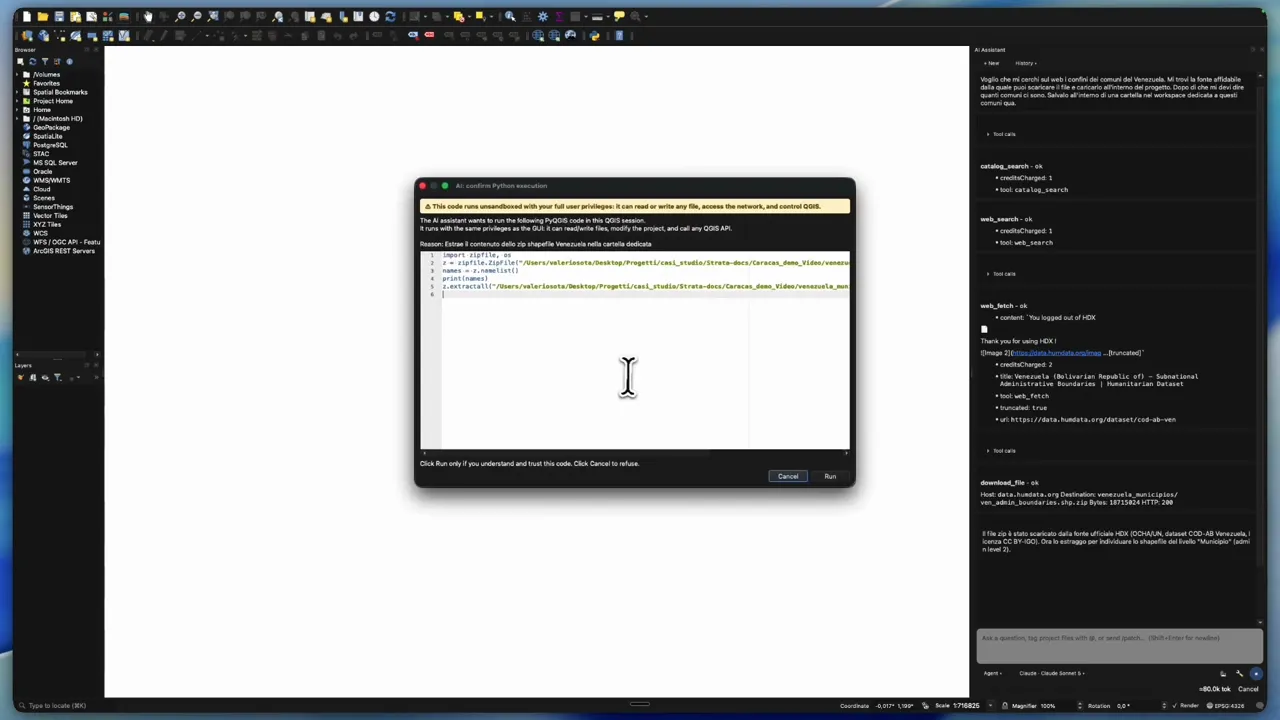
Task: Click the Rotation value field
Action: [1142, 705]
